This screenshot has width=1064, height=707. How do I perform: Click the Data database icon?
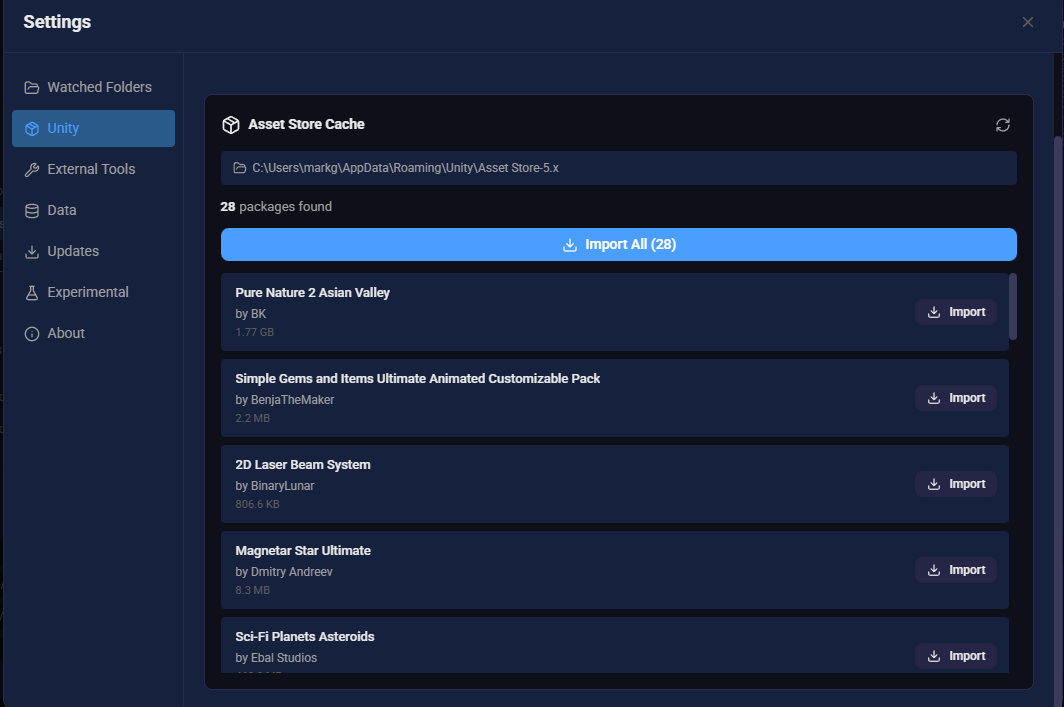31,210
